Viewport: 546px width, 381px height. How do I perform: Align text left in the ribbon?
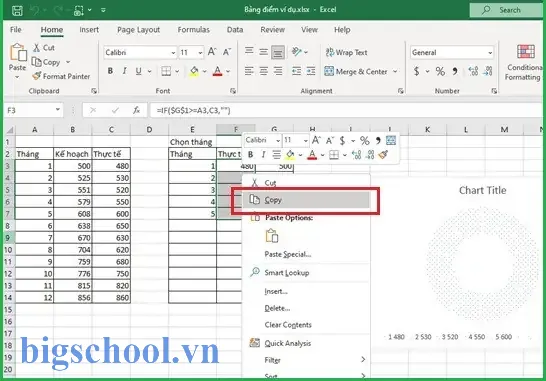[x=249, y=71]
